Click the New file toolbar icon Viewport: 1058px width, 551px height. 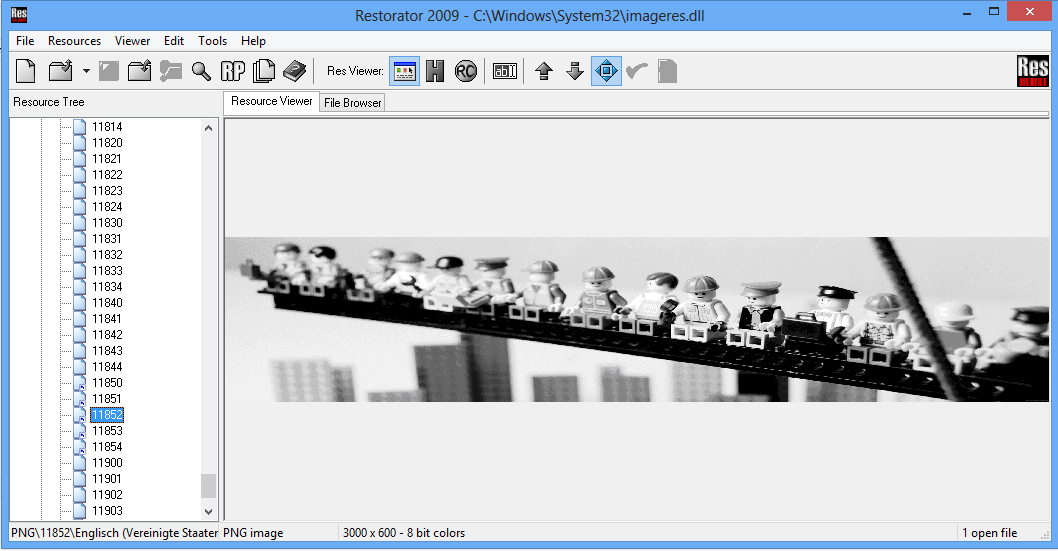(x=26, y=71)
